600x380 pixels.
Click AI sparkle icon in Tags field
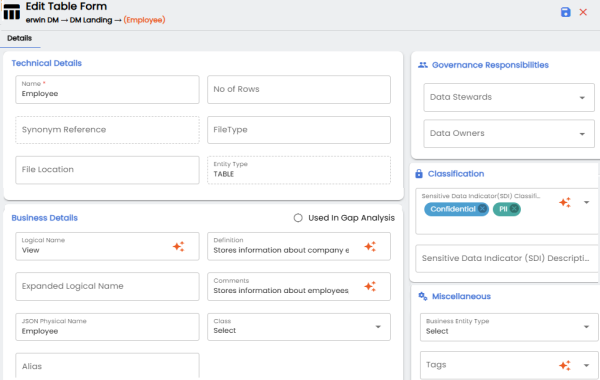[565, 365]
